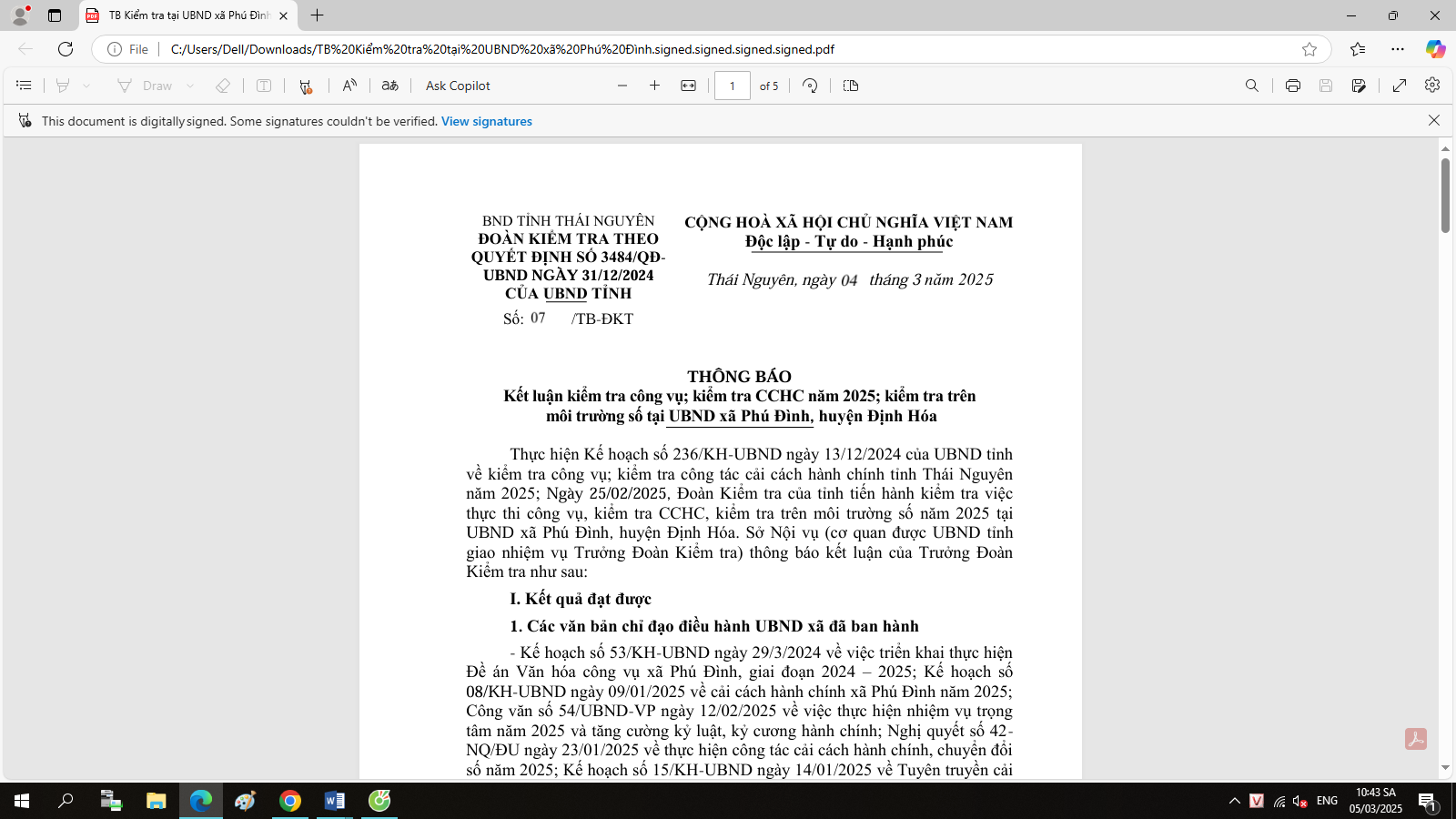The image size is (1456, 819).
Task: Open Microsoft Word from taskbar
Action: point(335,801)
